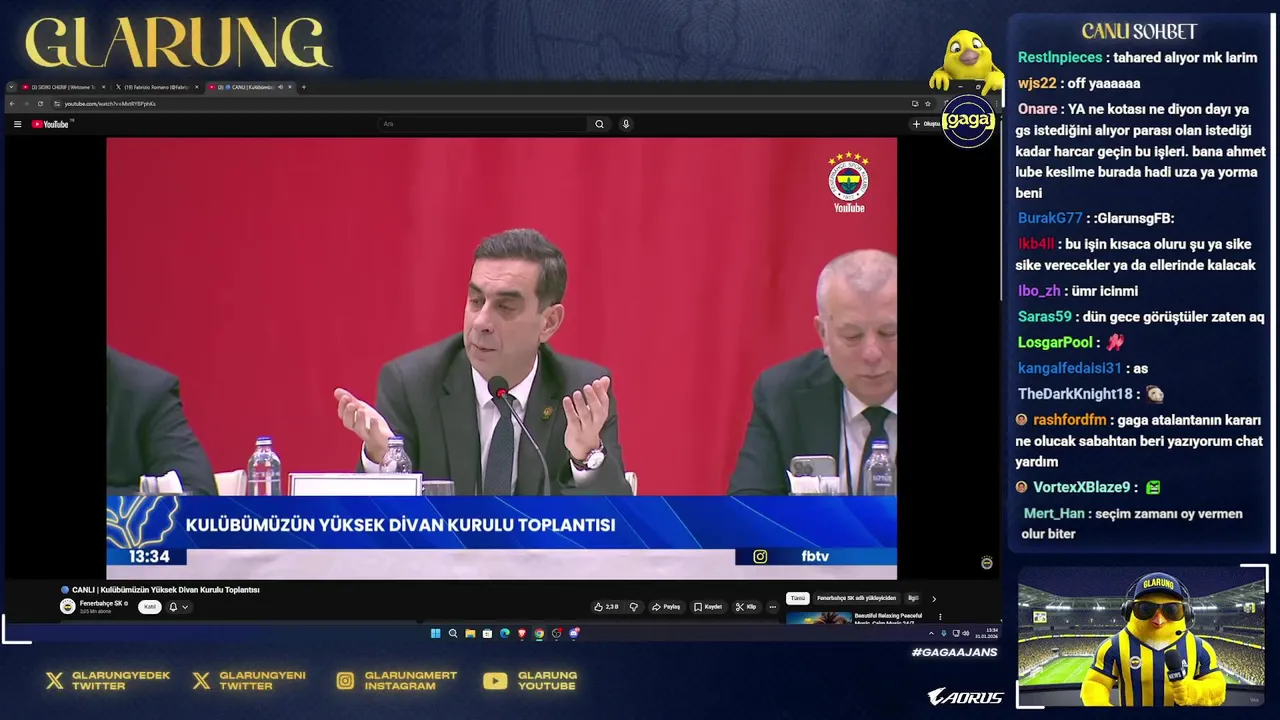The image size is (1280, 720).
Task: Open Microsoft Edge from the taskbar
Action: pyautogui.click(x=505, y=633)
